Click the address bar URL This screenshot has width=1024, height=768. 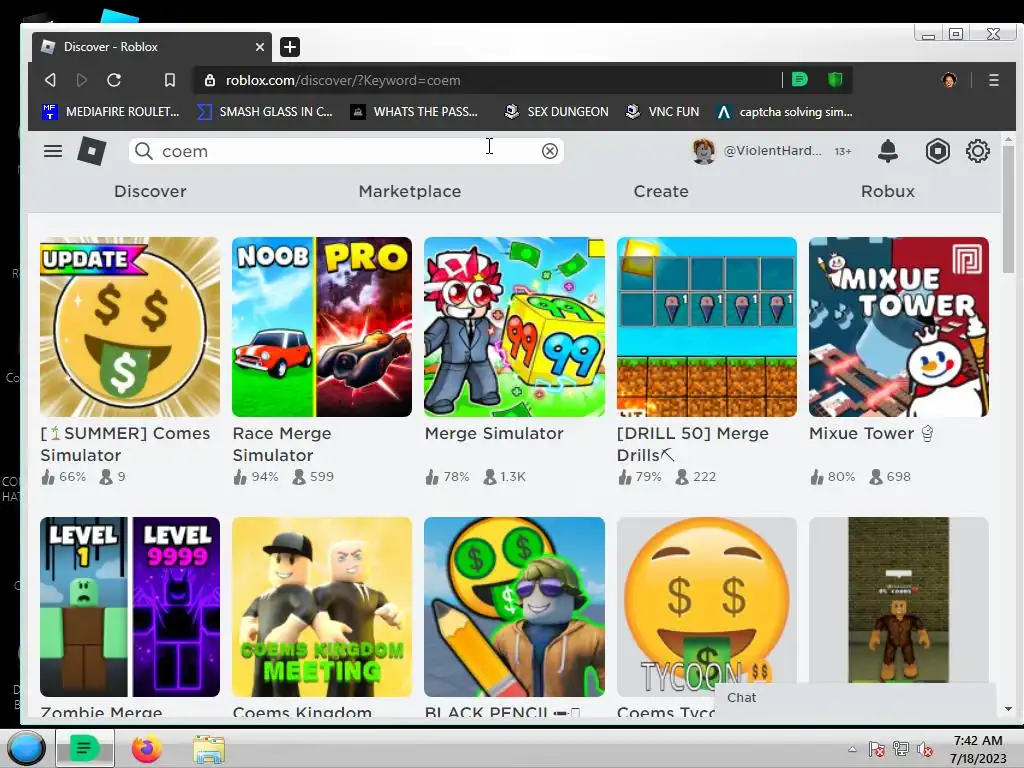(x=343, y=80)
